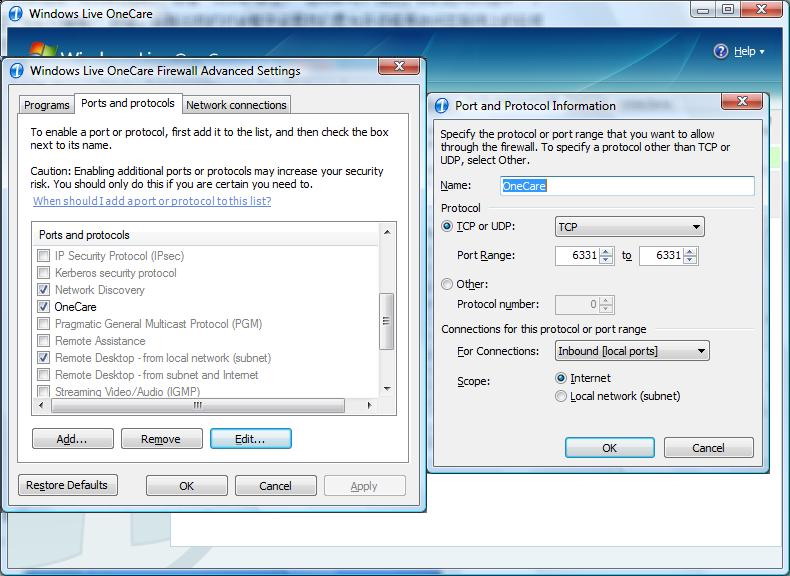This screenshot has width=790, height=576.
Task: Uncheck the OneCare checkbox in the list
Action: point(44,306)
